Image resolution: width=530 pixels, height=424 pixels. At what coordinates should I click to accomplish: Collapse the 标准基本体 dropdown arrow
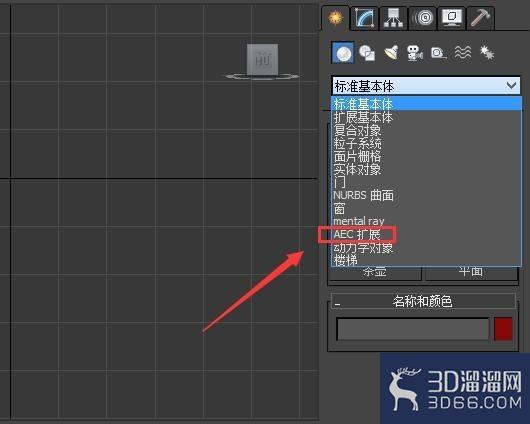(x=512, y=86)
